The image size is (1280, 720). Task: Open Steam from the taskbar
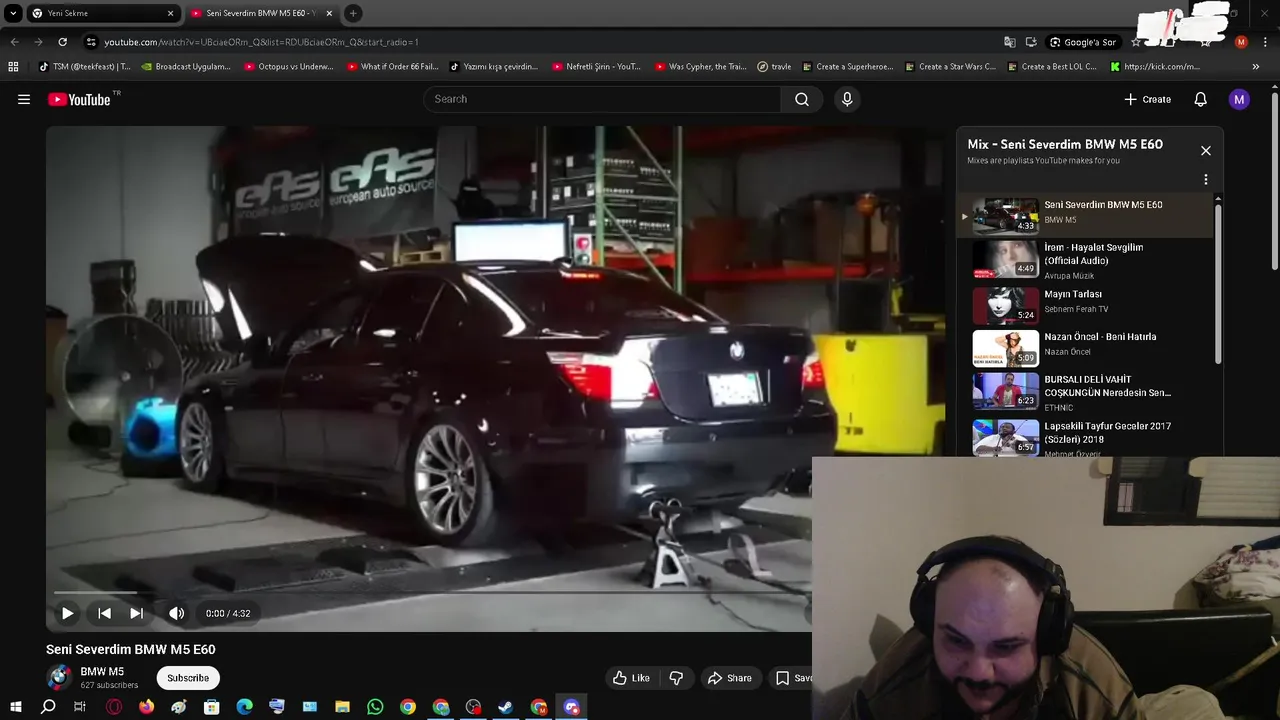click(x=506, y=707)
